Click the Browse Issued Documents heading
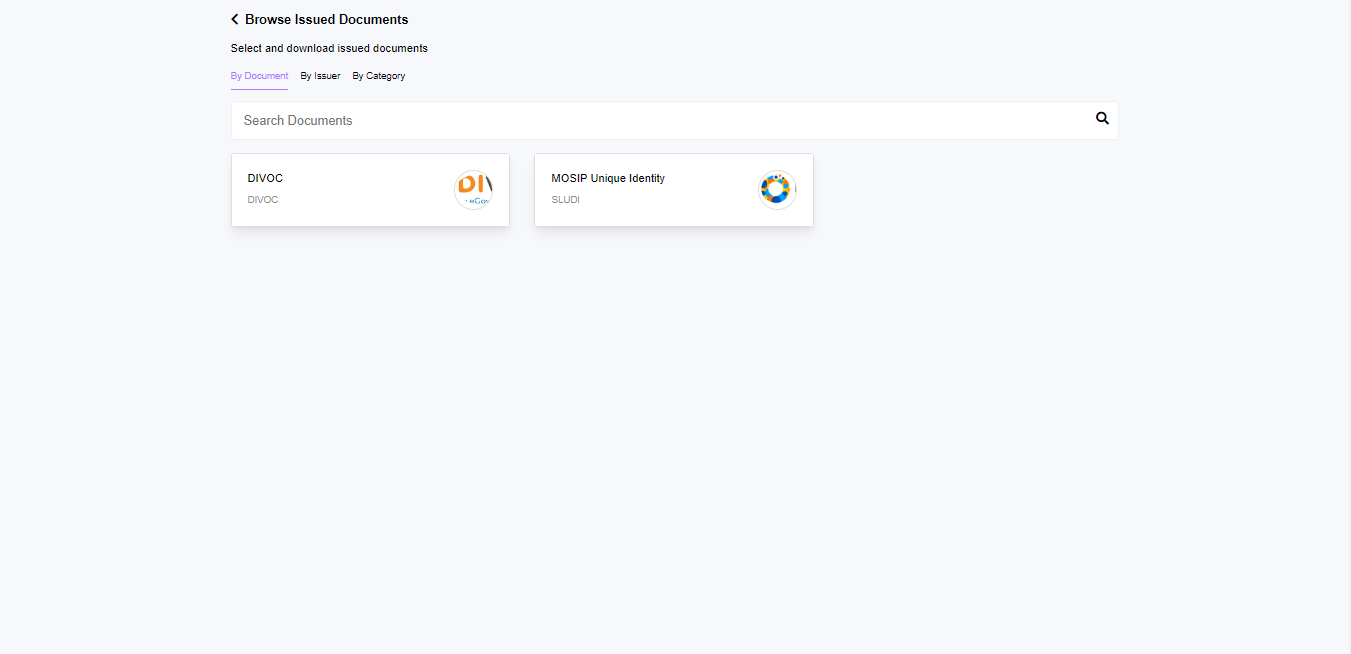Viewport: 1351px width, 654px height. [326, 19]
